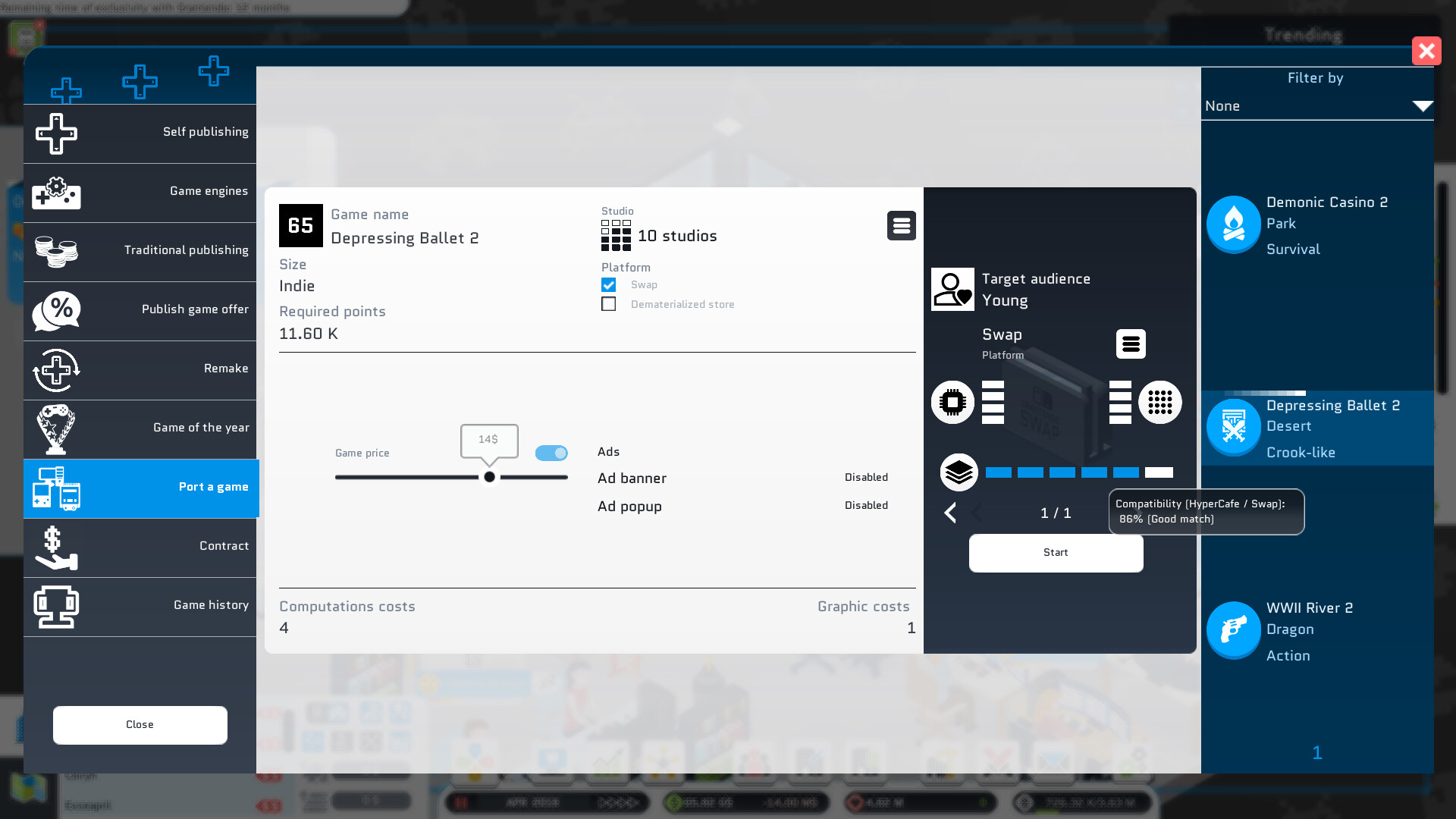Uncheck the Swap platform checkbox
The width and height of the screenshot is (1456, 819).
pyautogui.click(x=608, y=285)
